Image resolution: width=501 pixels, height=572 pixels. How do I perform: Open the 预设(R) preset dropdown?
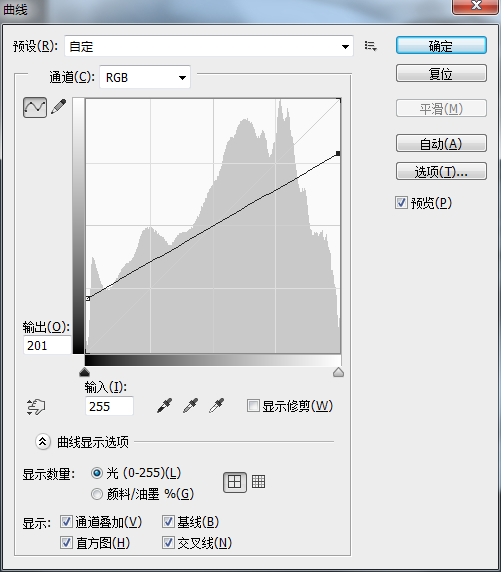[x=209, y=46]
